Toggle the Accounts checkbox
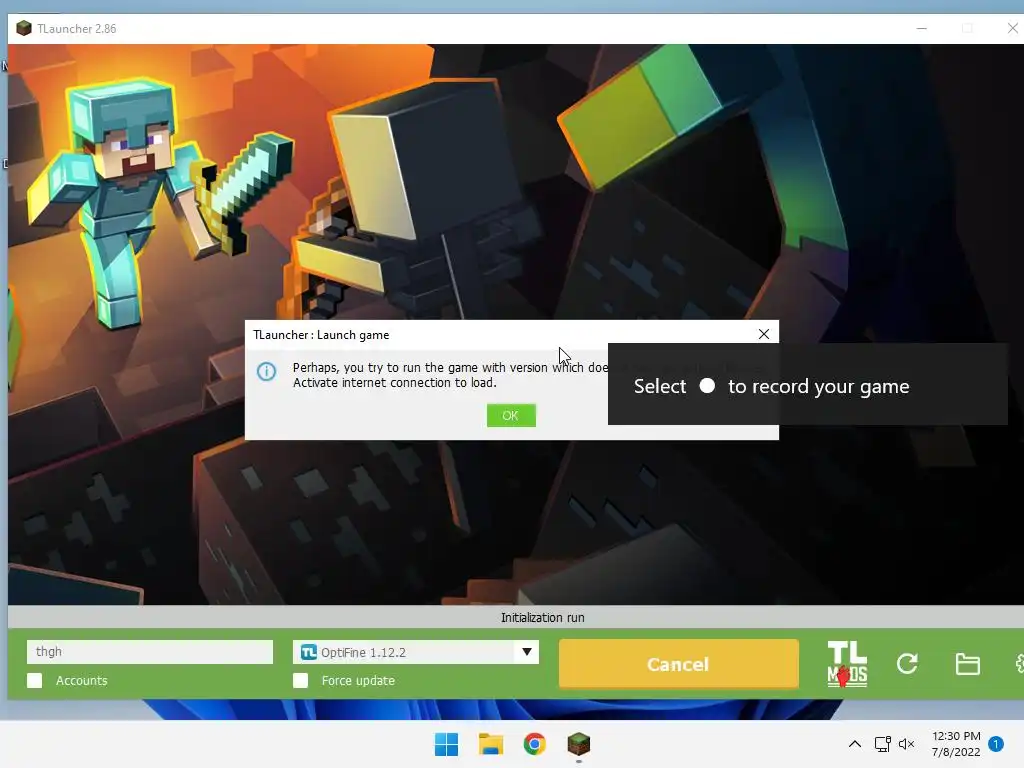The width and height of the screenshot is (1024, 768). point(35,680)
